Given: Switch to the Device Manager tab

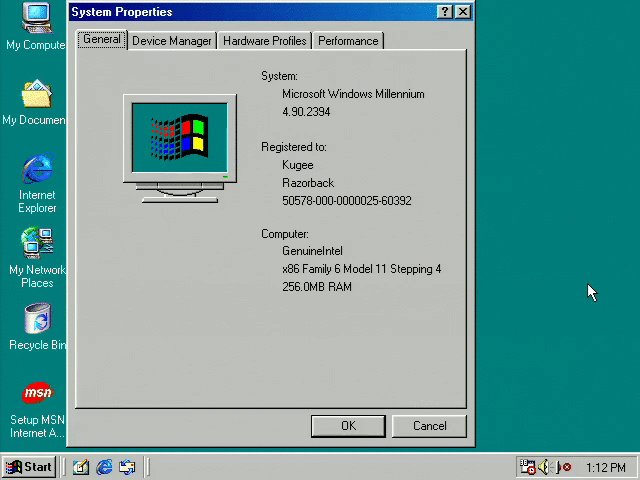Looking at the screenshot, I should point(172,41).
